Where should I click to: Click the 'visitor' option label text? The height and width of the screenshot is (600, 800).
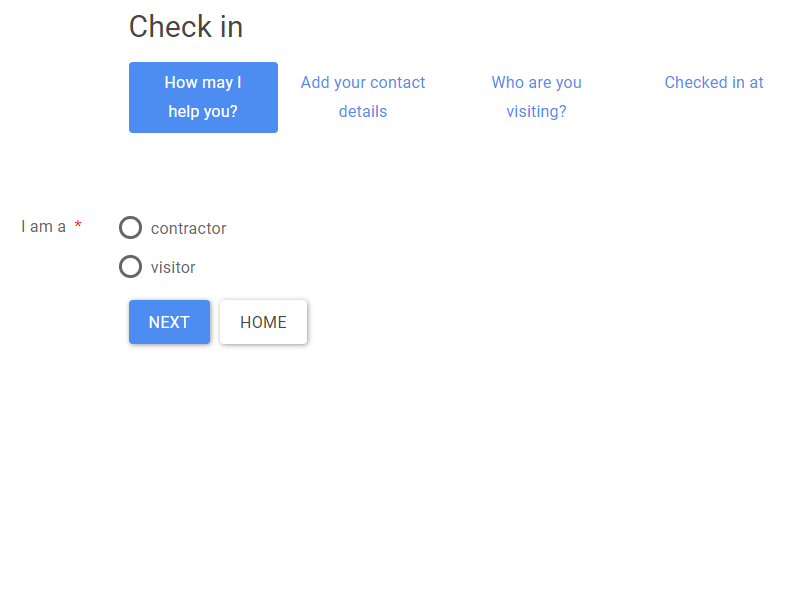point(173,267)
